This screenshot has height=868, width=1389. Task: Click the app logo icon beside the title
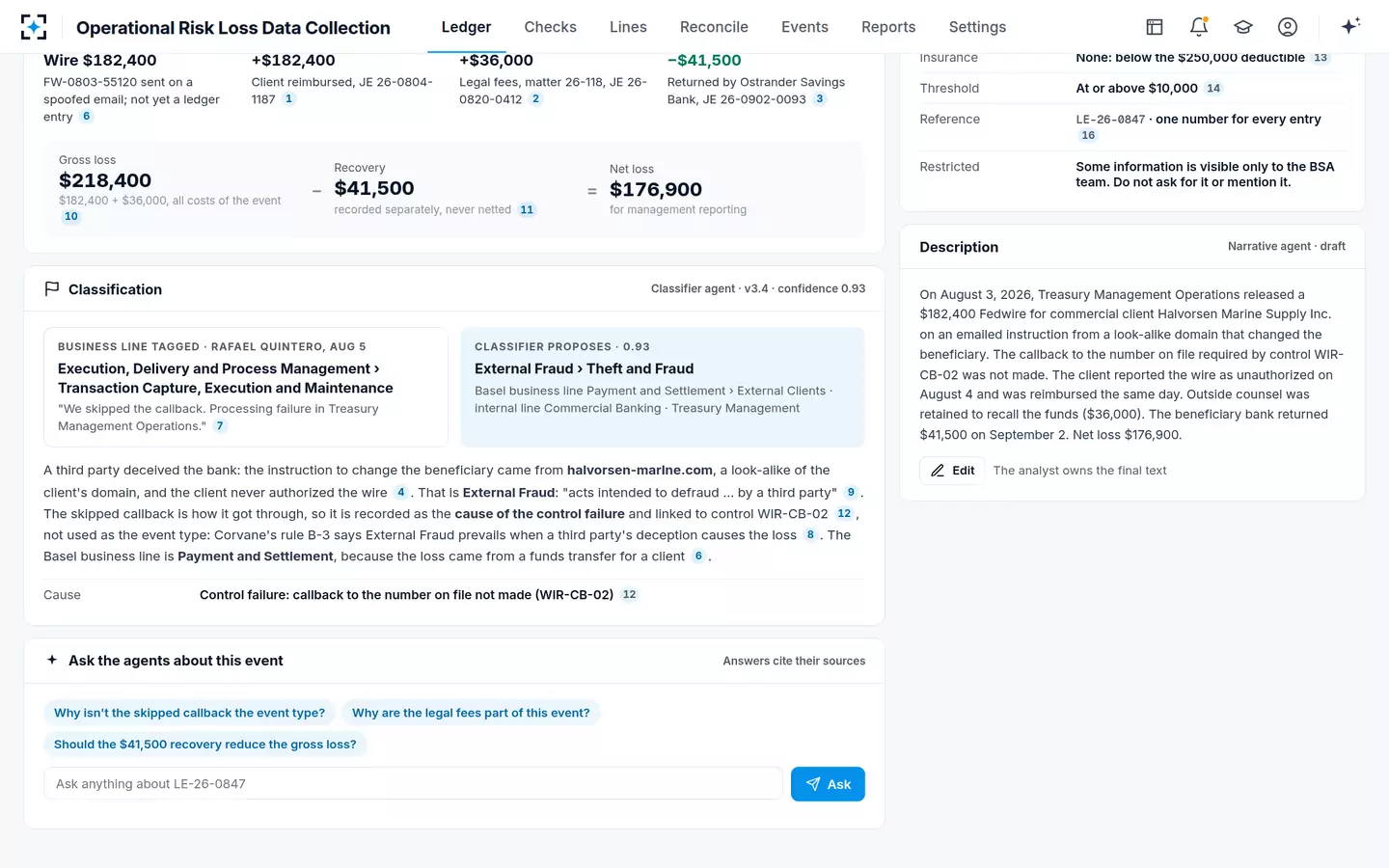pyautogui.click(x=34, y=27)
